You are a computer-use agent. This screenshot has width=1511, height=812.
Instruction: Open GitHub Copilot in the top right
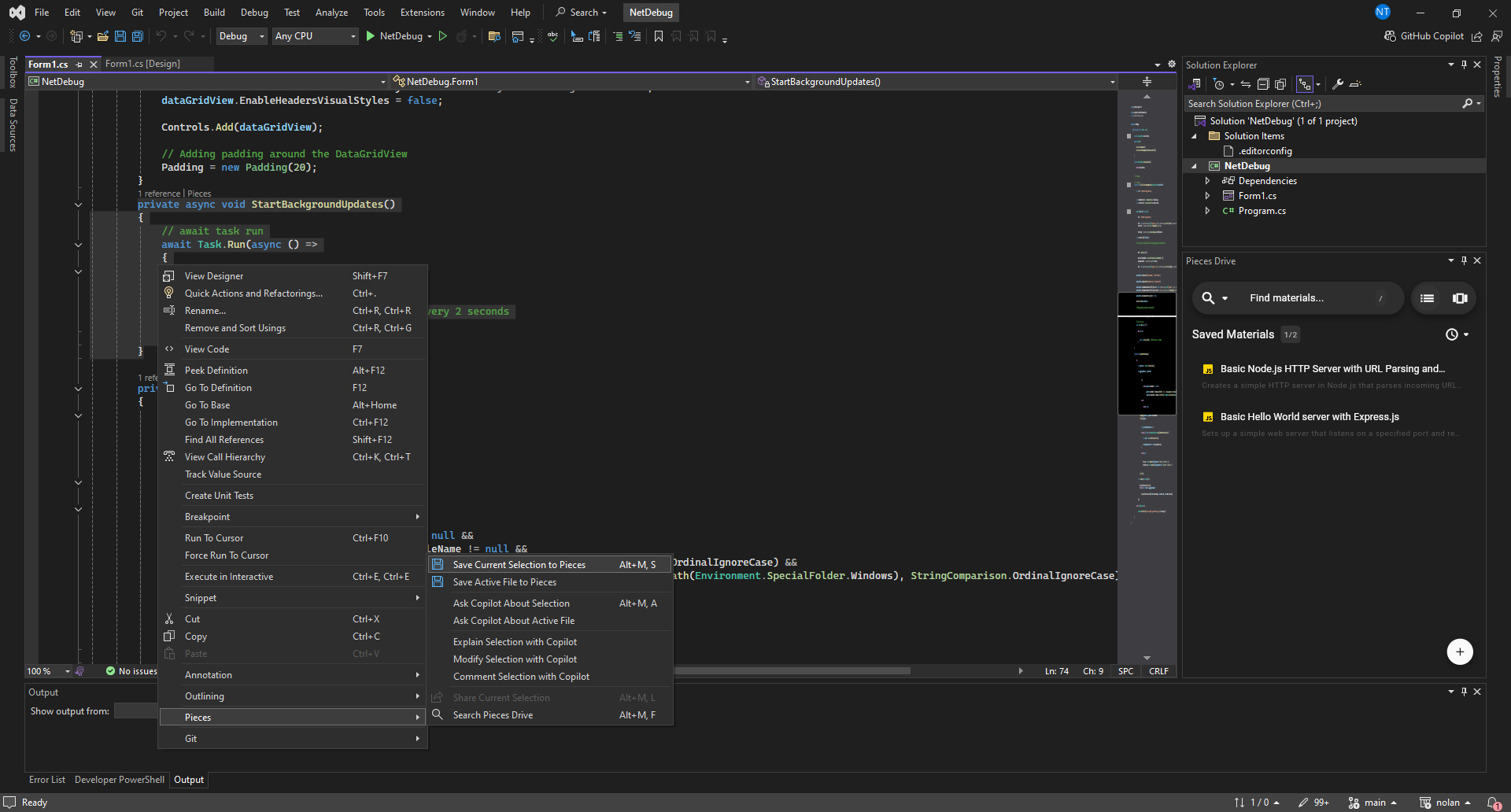click(1424, 36)
